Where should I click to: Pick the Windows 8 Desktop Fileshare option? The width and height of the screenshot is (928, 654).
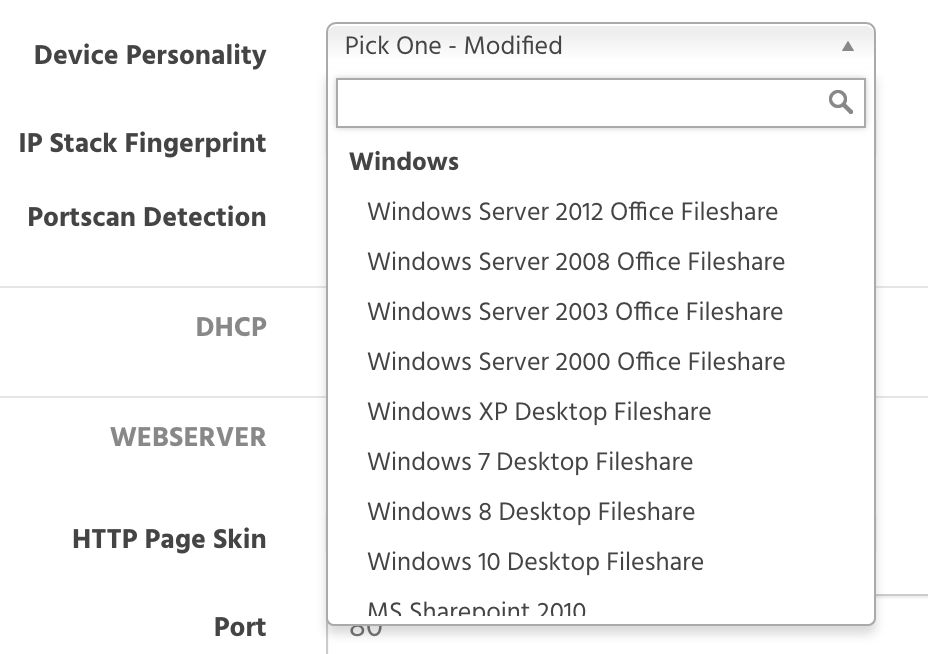tap(531, 512)
